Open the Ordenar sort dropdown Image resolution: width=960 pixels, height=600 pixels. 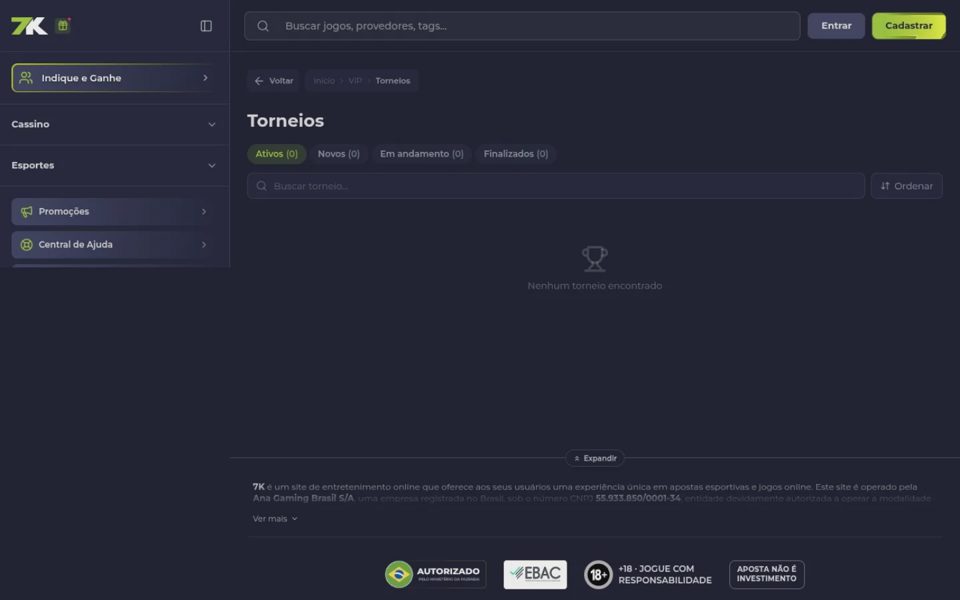coord(907,186)
